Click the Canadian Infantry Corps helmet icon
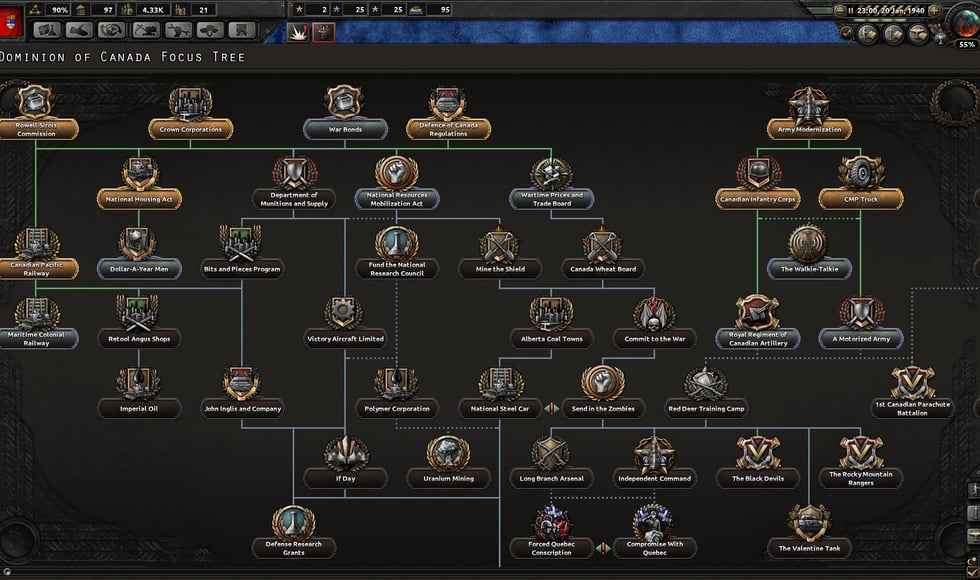Screen dimensions: 980x580 tap(758, 173)
